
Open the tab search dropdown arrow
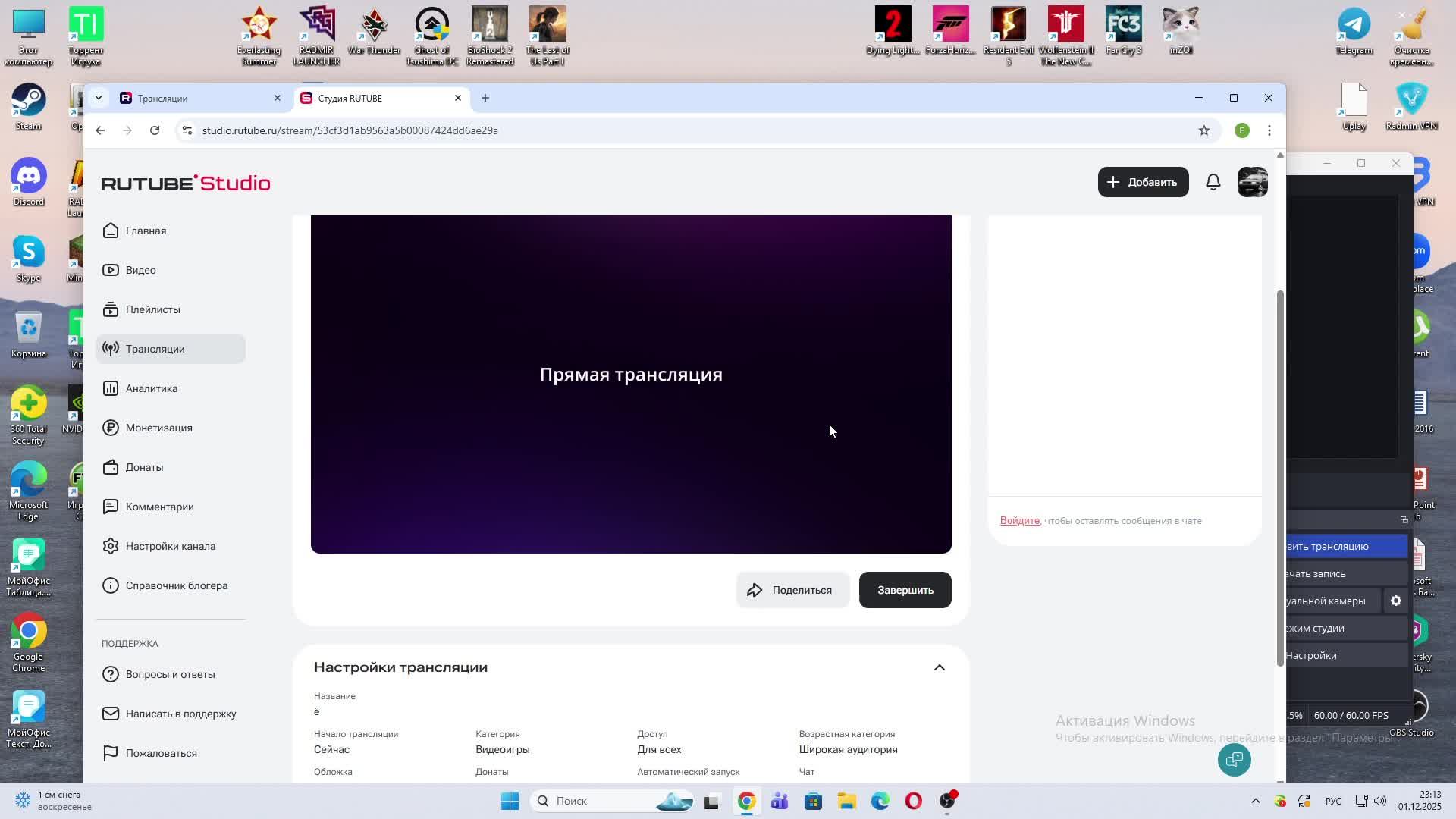coord(98,98)
